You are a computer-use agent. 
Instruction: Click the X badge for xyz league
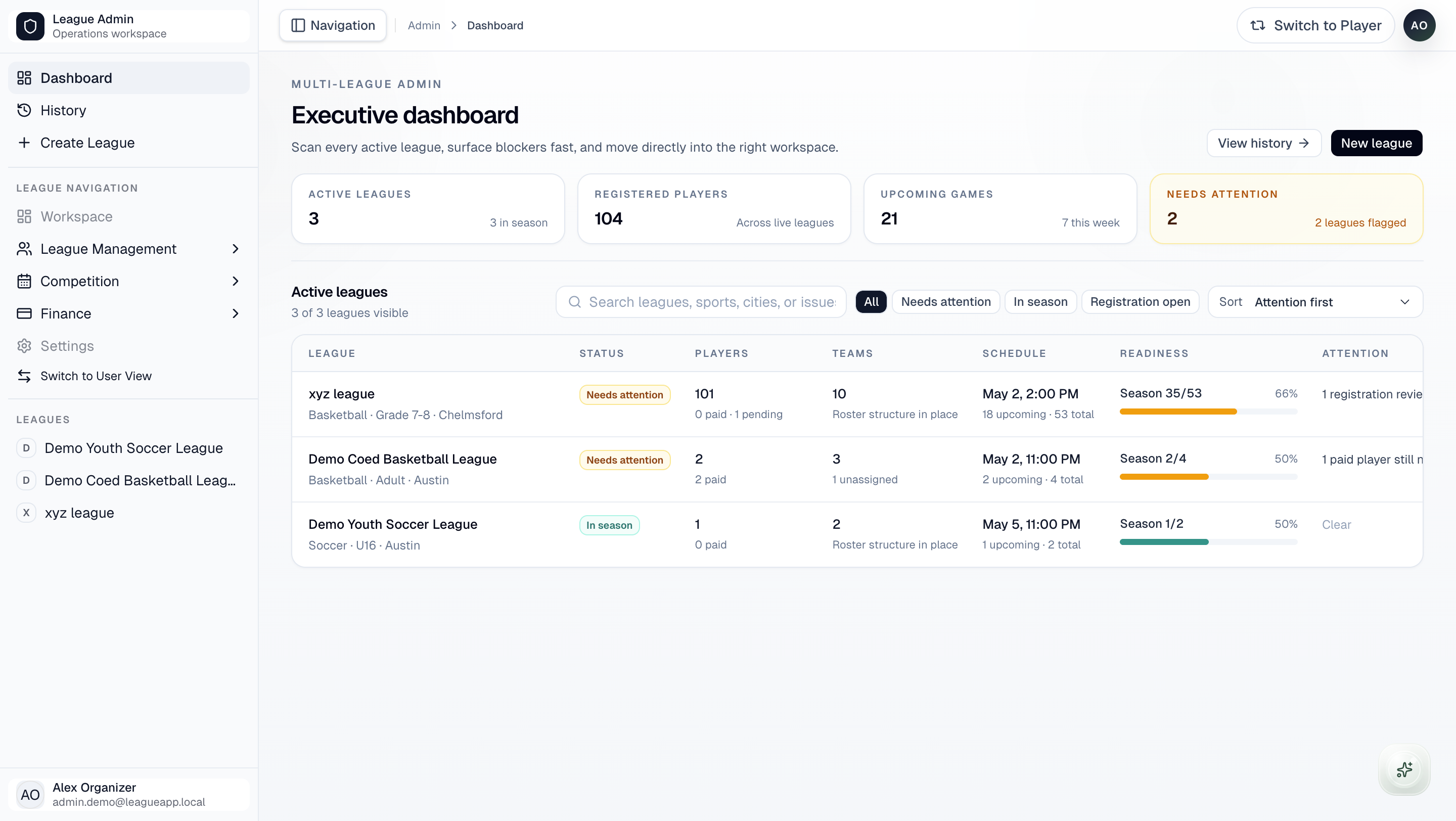coord(26,513)
